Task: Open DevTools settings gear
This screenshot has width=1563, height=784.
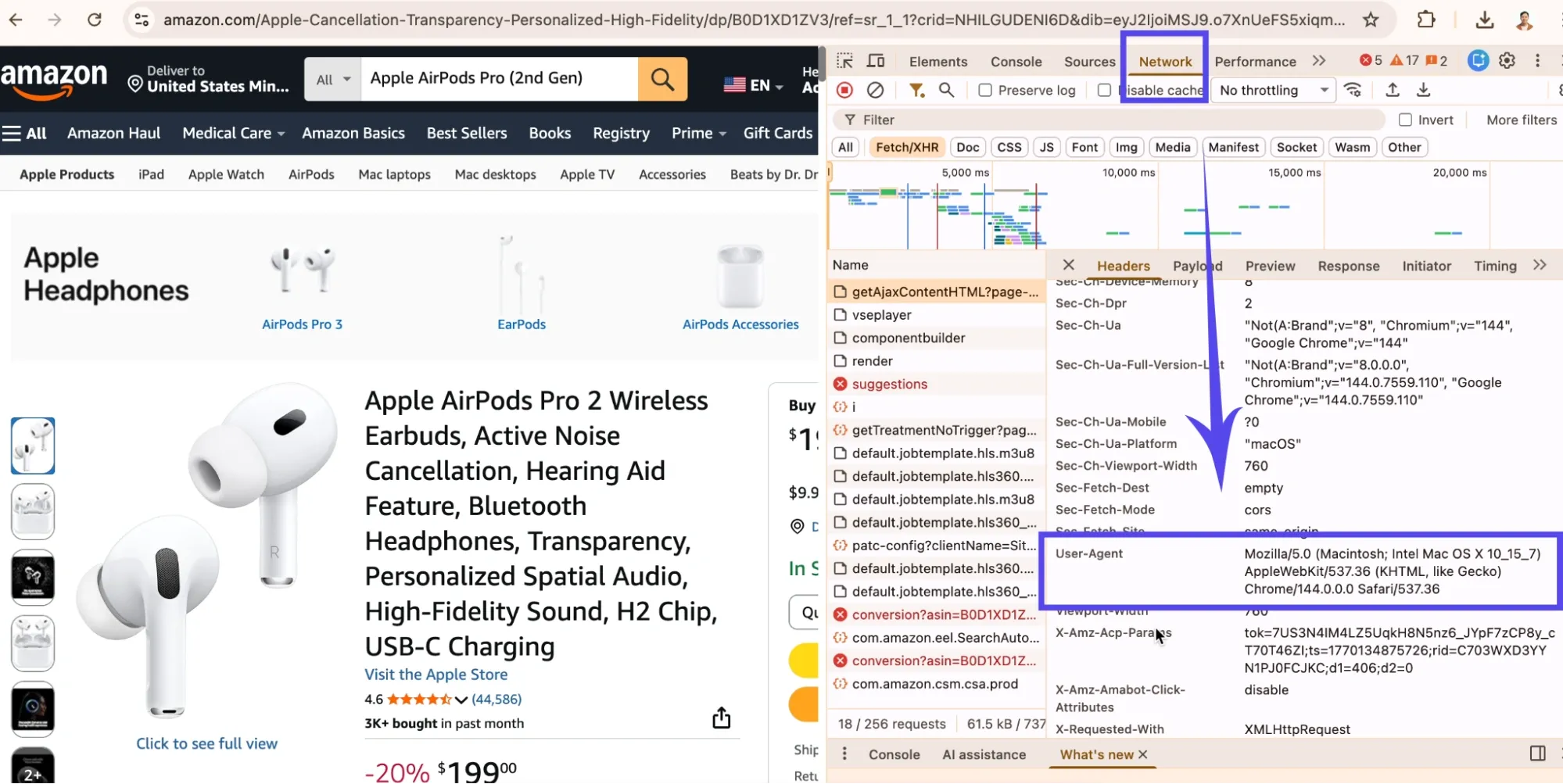Action: (x=1507, y=60)
